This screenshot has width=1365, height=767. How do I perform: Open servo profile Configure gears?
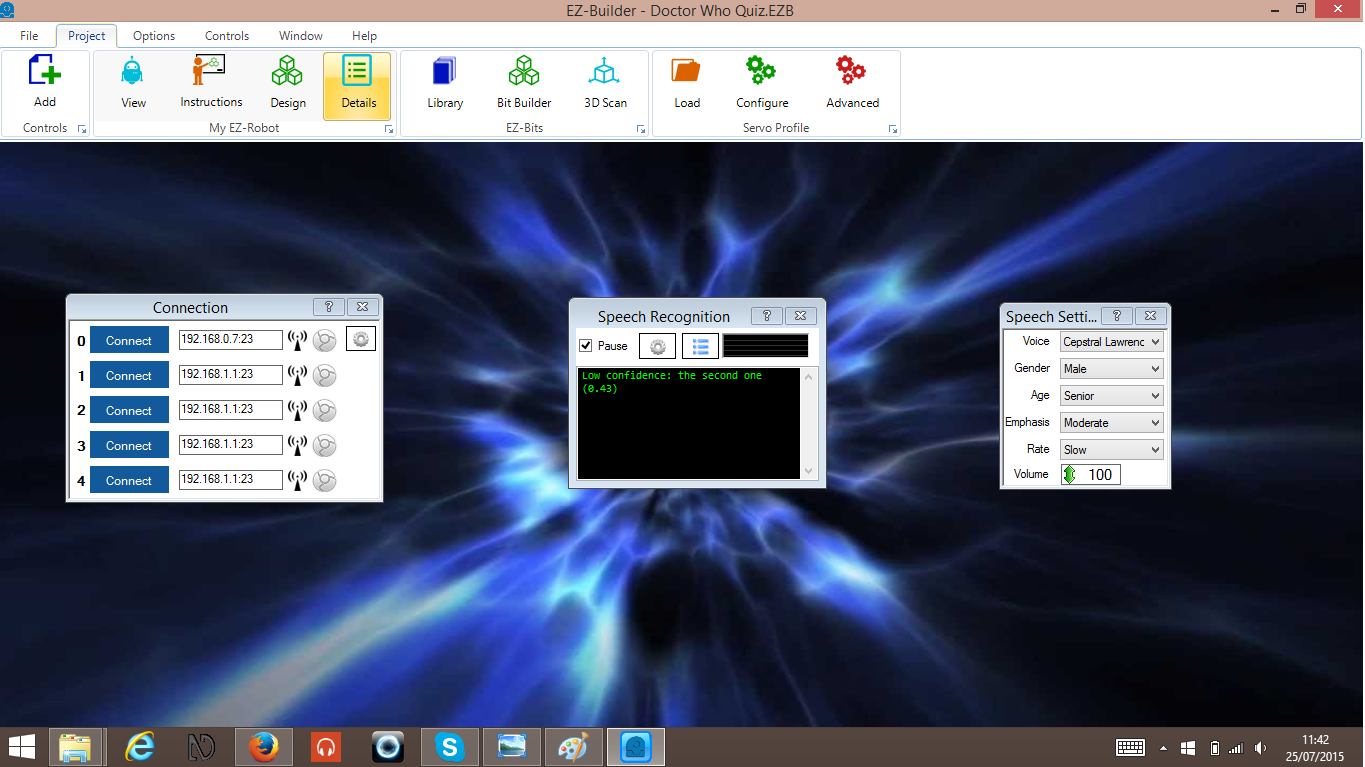click(761, 72)
